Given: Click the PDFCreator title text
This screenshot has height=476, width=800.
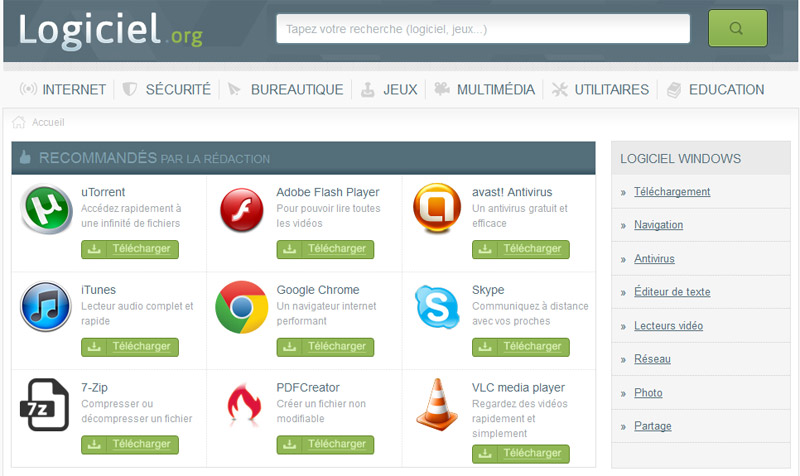Looking at the screenshot, I should [x=308, y=388].
